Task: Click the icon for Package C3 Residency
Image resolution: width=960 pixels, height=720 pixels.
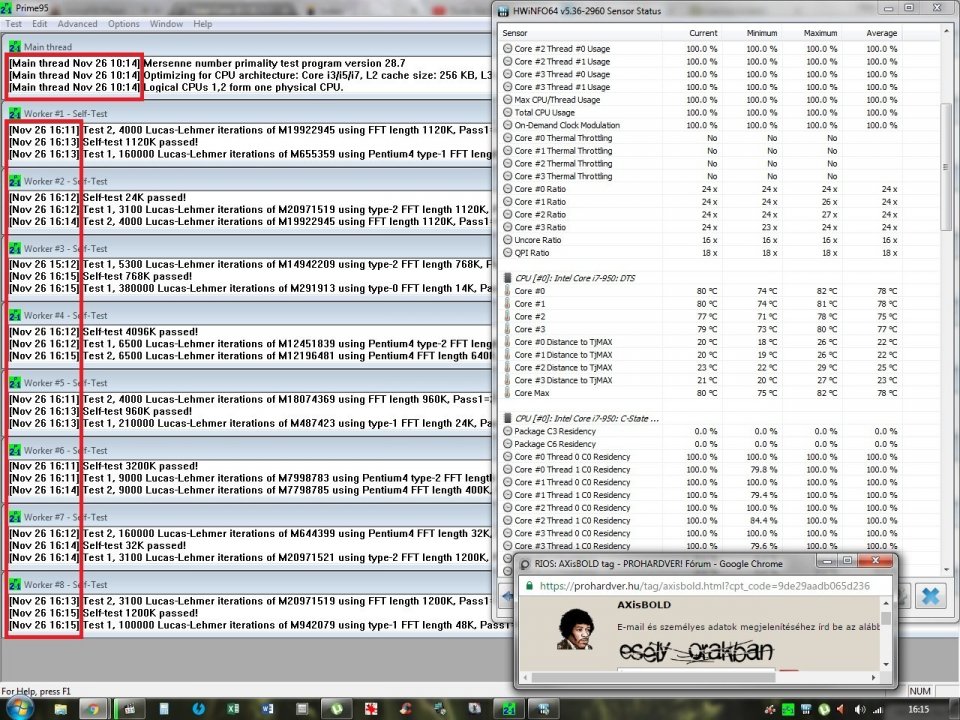Action: pyautogui.click(x=508, y=431)
